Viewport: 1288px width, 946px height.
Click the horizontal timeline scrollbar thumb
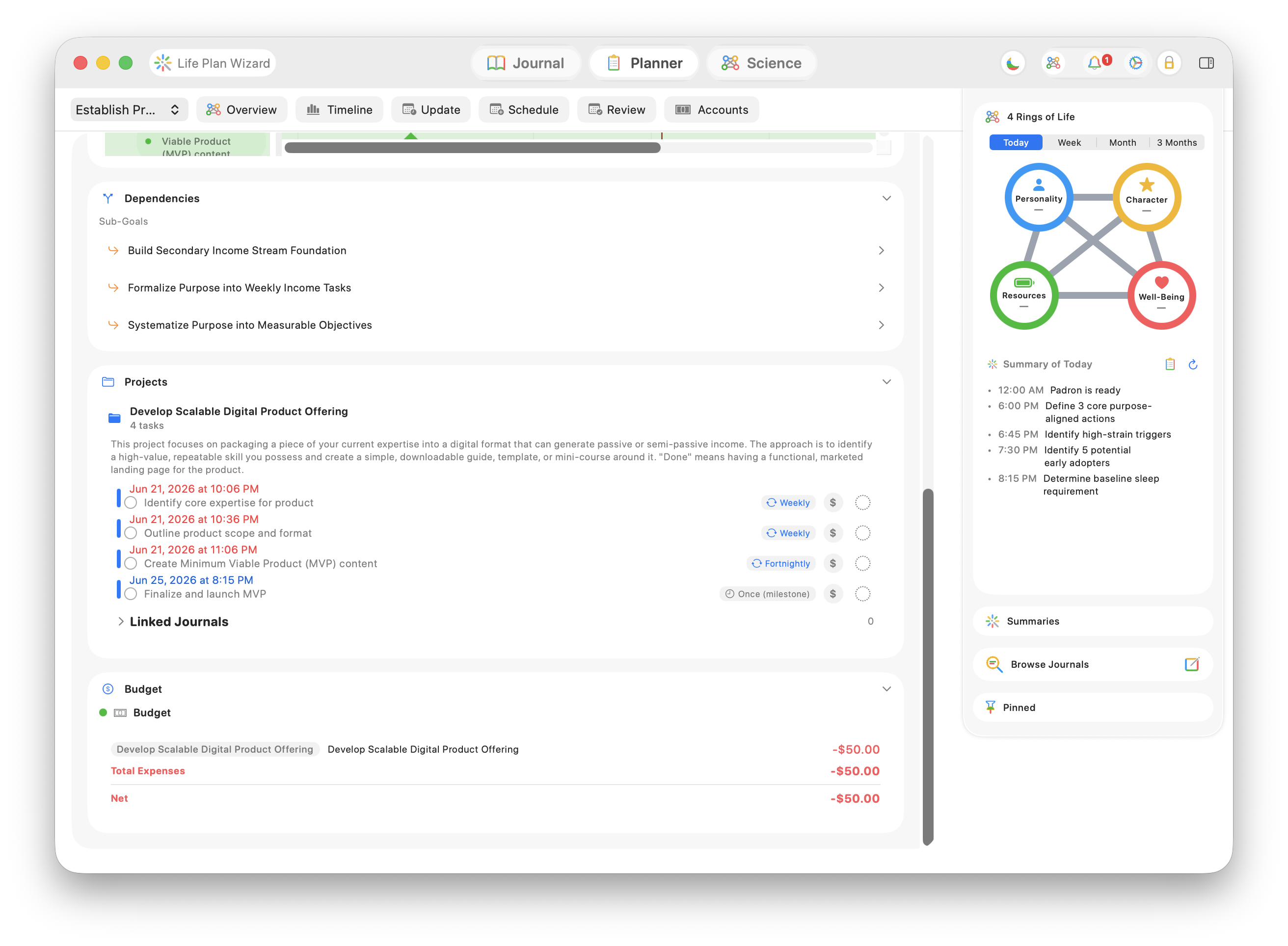[x=473, y=148]
